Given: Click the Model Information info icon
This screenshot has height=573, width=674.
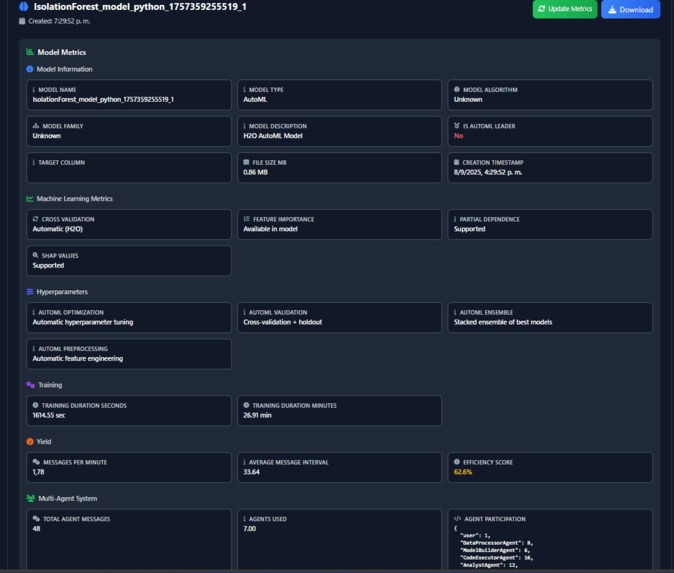Looking at the screenshot, I should (x=30, y=69).
